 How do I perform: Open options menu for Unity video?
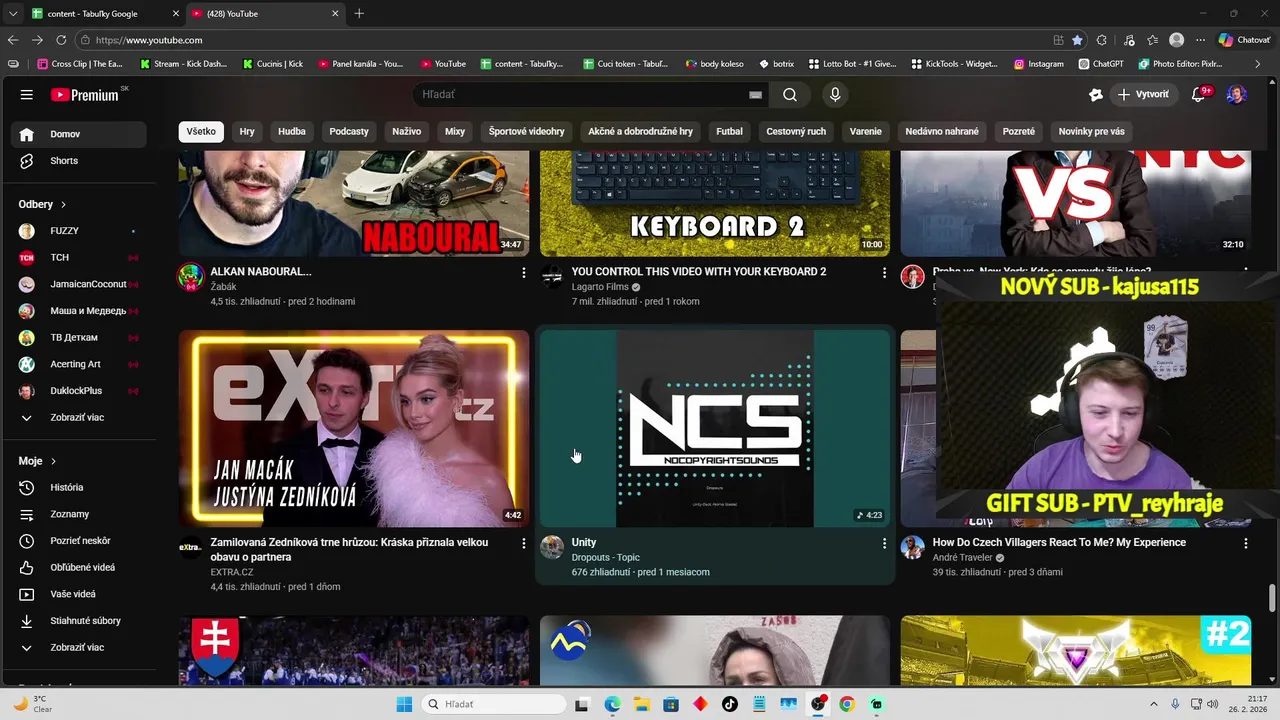pos(884,543)
